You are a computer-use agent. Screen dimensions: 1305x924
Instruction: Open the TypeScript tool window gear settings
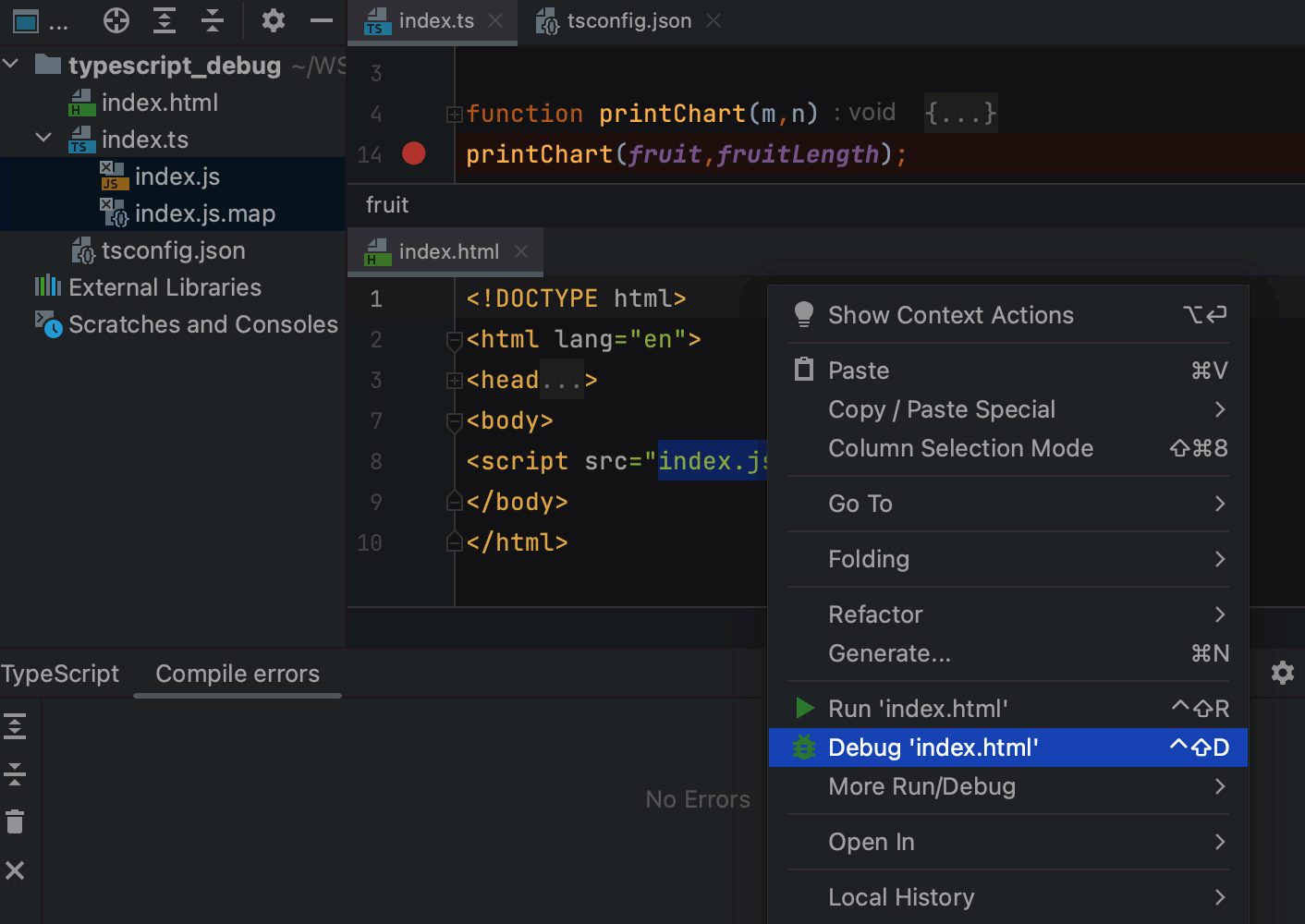pos(1282,673)
